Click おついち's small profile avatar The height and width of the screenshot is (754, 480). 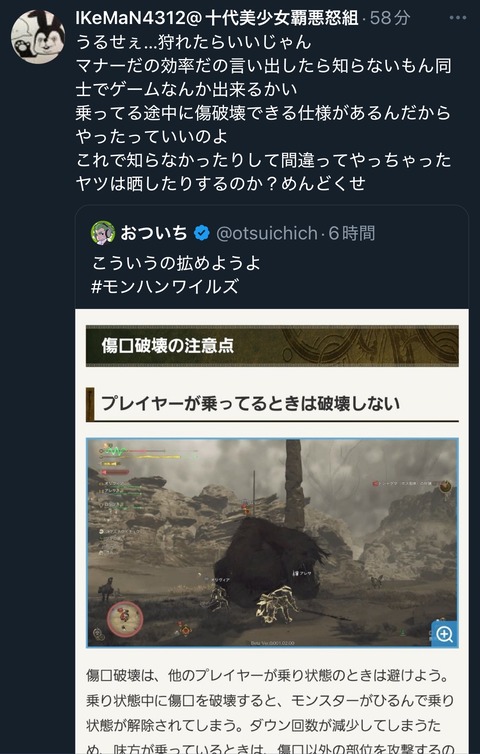coord(102,233)
